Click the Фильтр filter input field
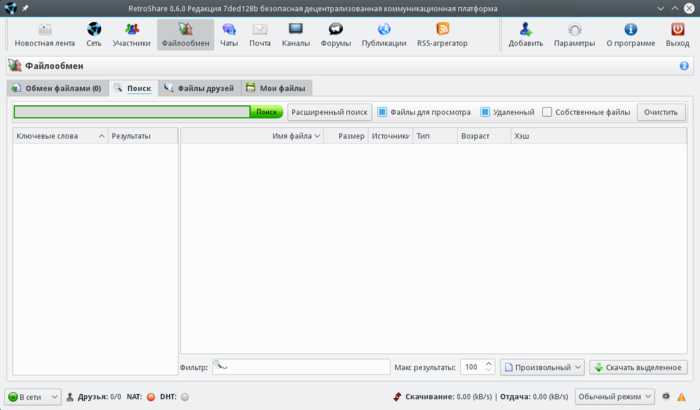This screenshot has width=700, height=410. [301, 367]
